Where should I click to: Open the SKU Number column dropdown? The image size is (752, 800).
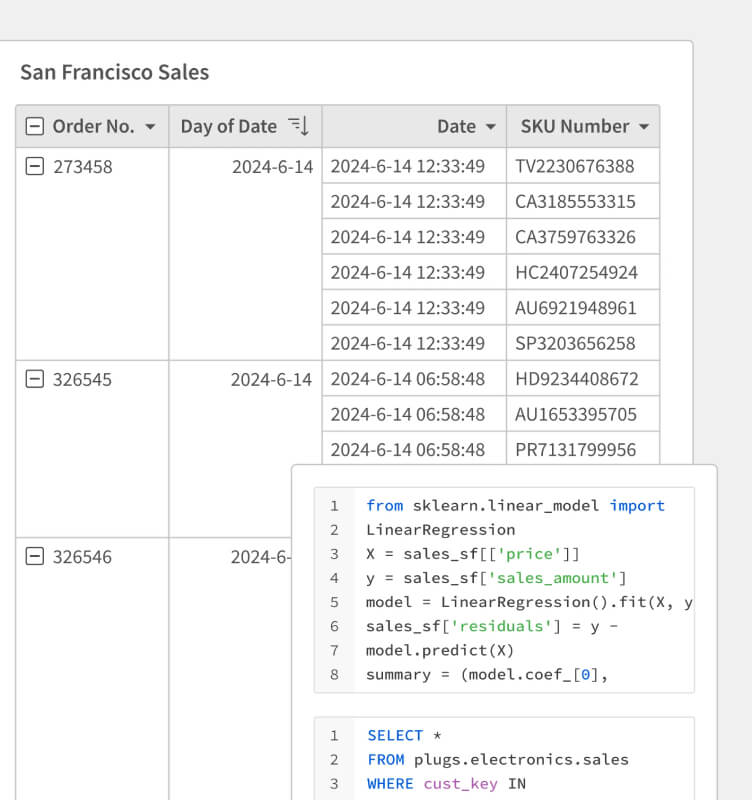(x=644, y=127)
